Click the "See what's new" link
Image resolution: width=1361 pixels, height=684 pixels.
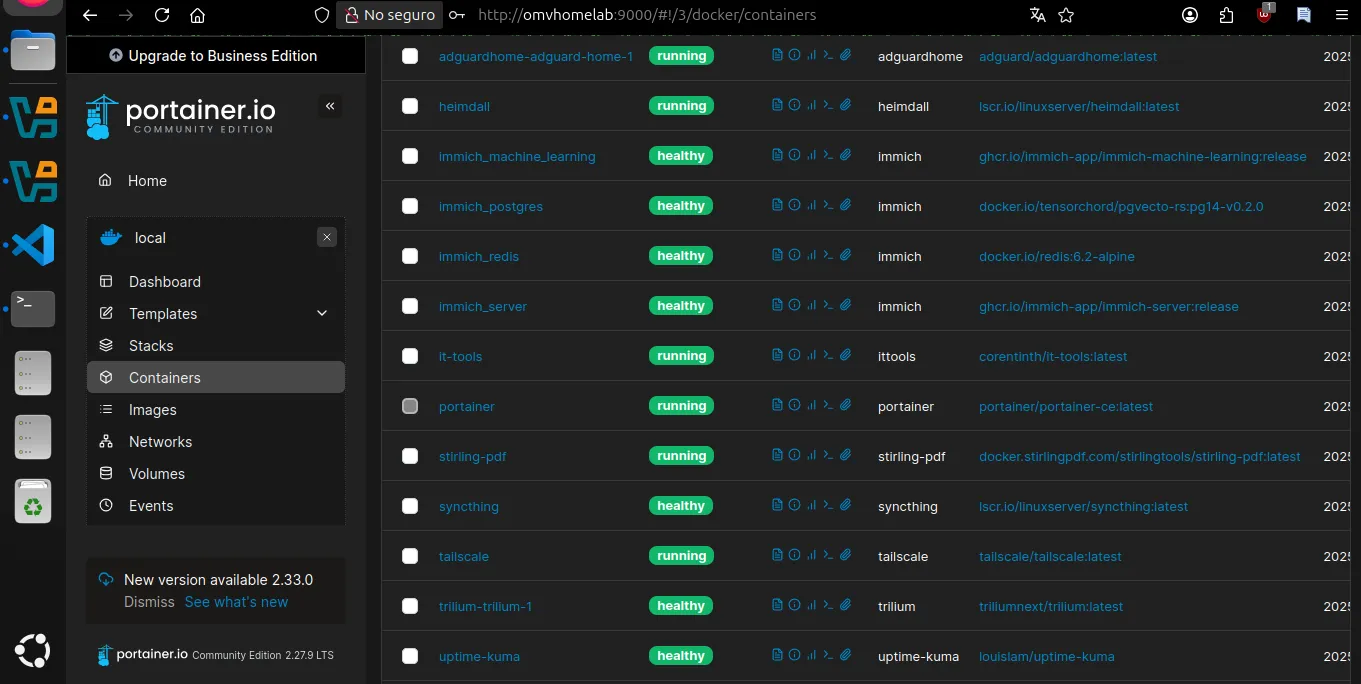(236, 602)
